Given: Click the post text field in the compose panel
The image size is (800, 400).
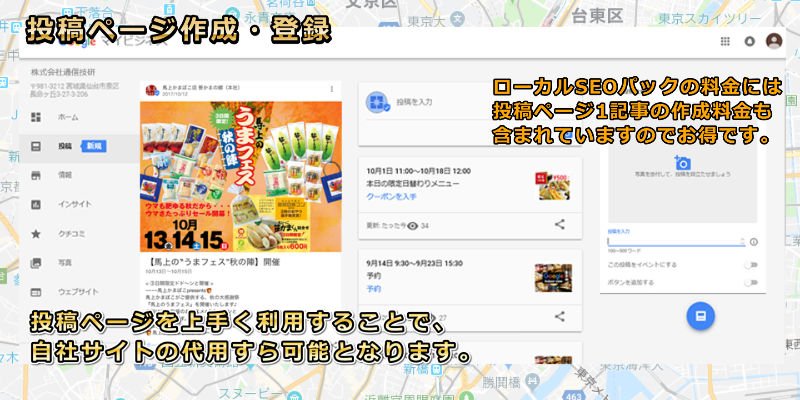Looking at the screenshot, I should point(675,242).
